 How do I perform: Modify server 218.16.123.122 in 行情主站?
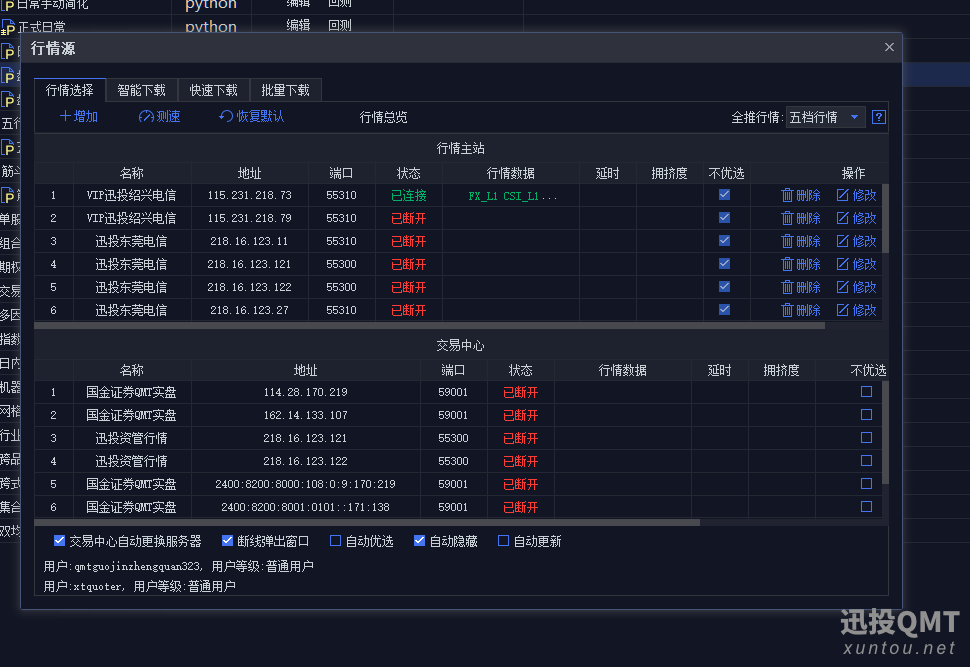[x=856, y=287]
